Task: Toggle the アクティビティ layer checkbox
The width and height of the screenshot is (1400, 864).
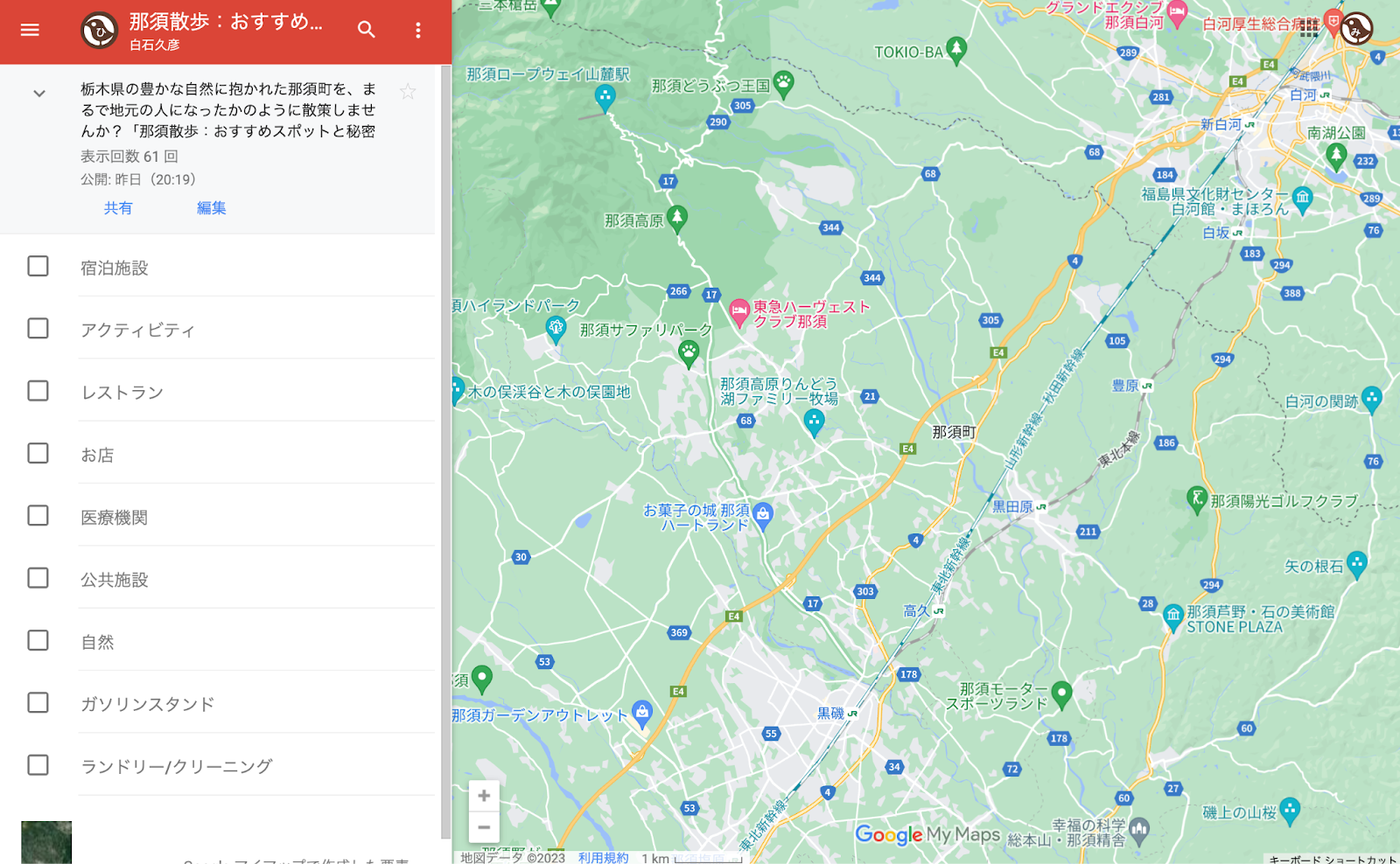Action: [x=38, y=328]
